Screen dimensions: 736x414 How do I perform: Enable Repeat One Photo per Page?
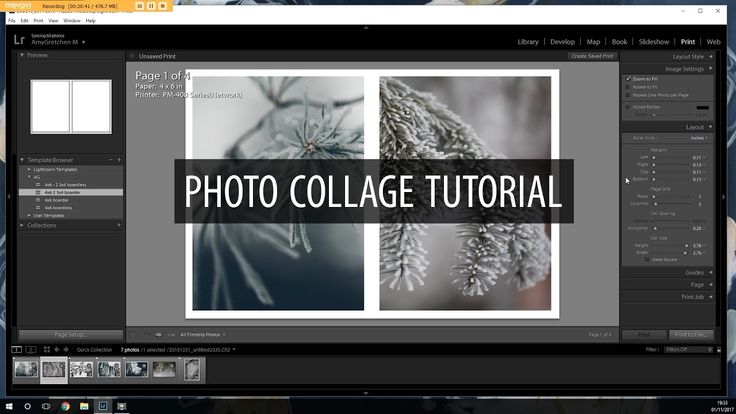point(628,95)
